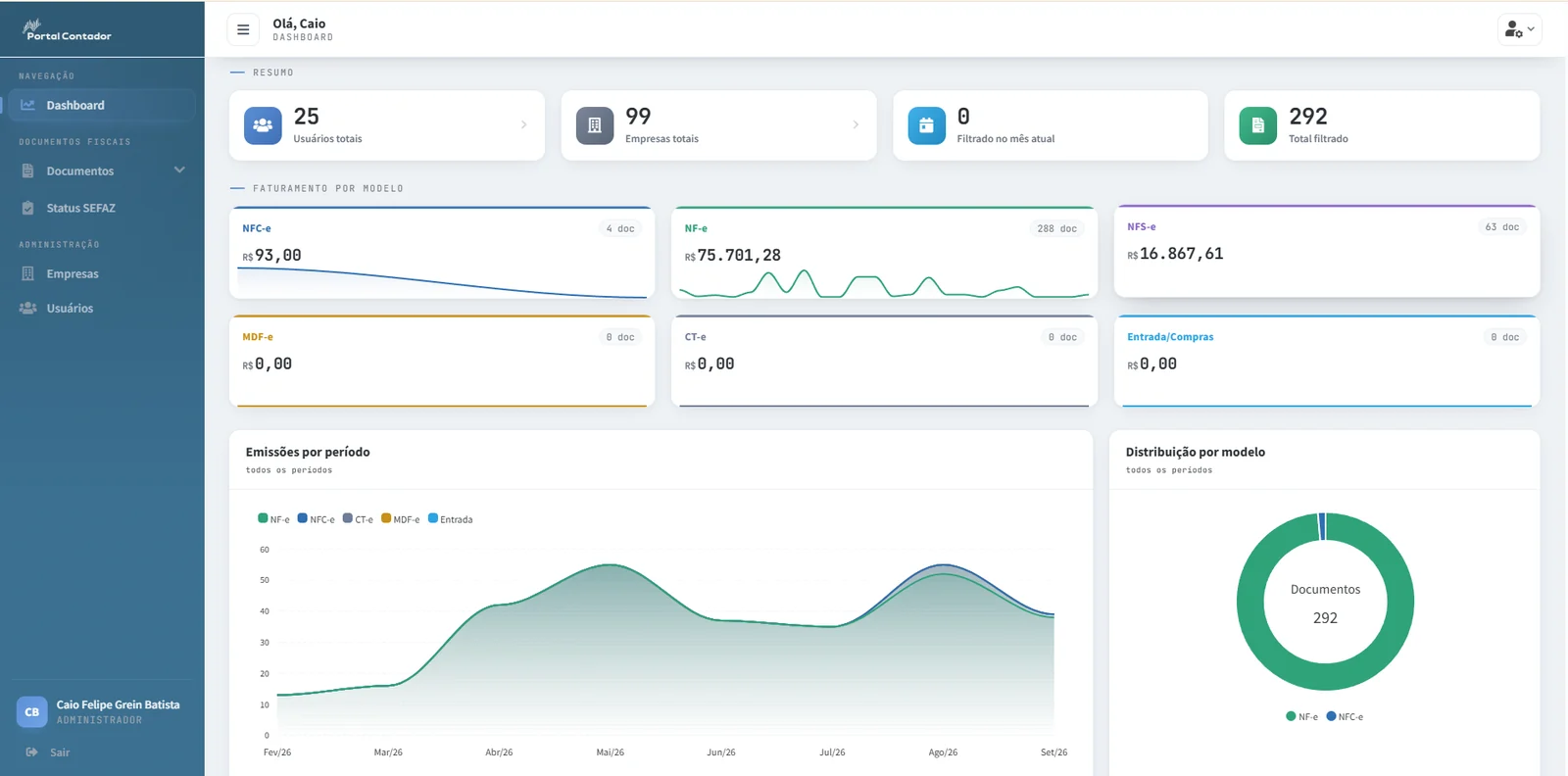The height and width of the screenshot is (776, 1568).
Task: Click the Portal Contador logo
Action: coord(67,30)
